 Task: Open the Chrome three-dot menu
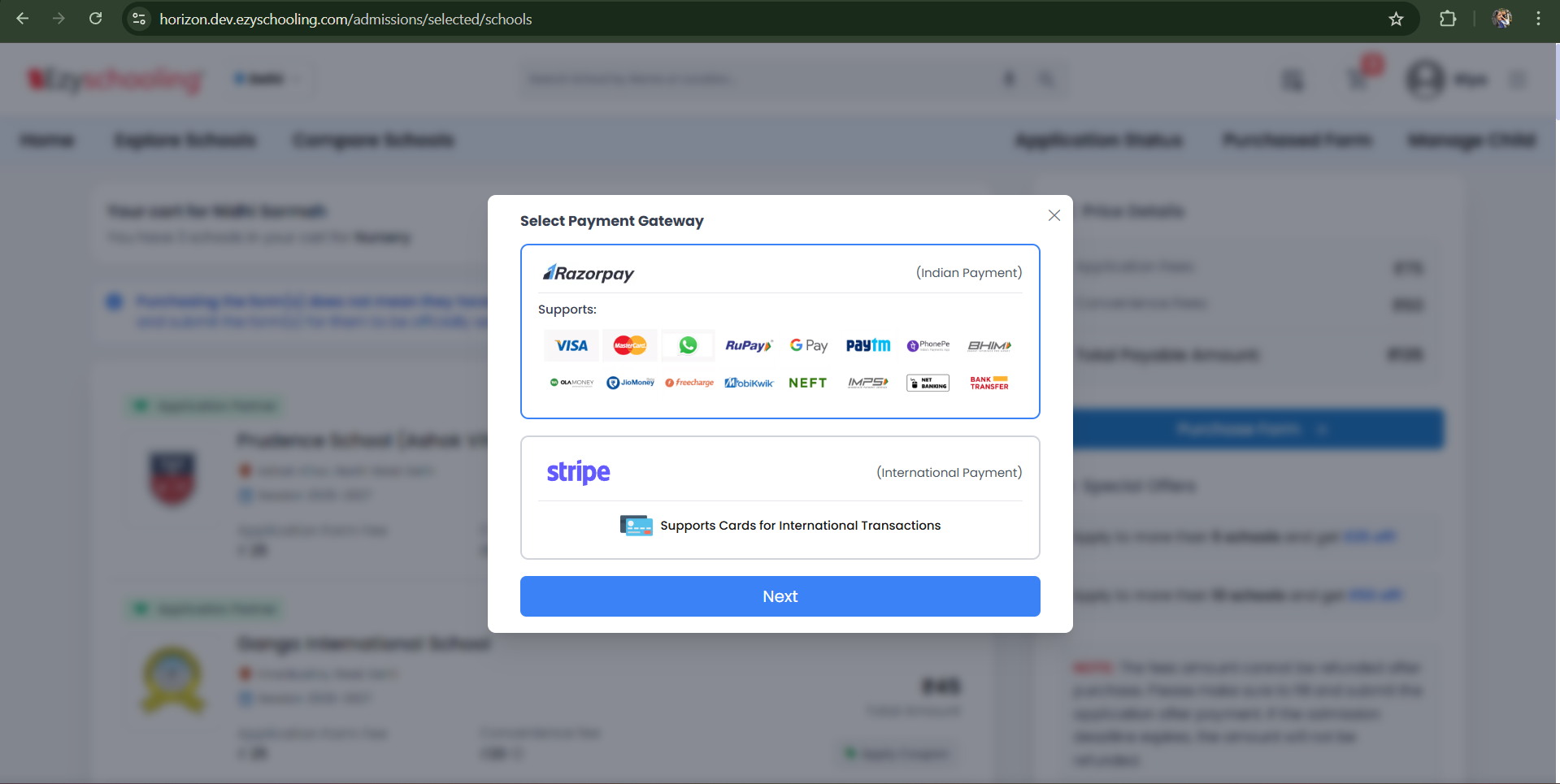click(x=1538, y=19)
